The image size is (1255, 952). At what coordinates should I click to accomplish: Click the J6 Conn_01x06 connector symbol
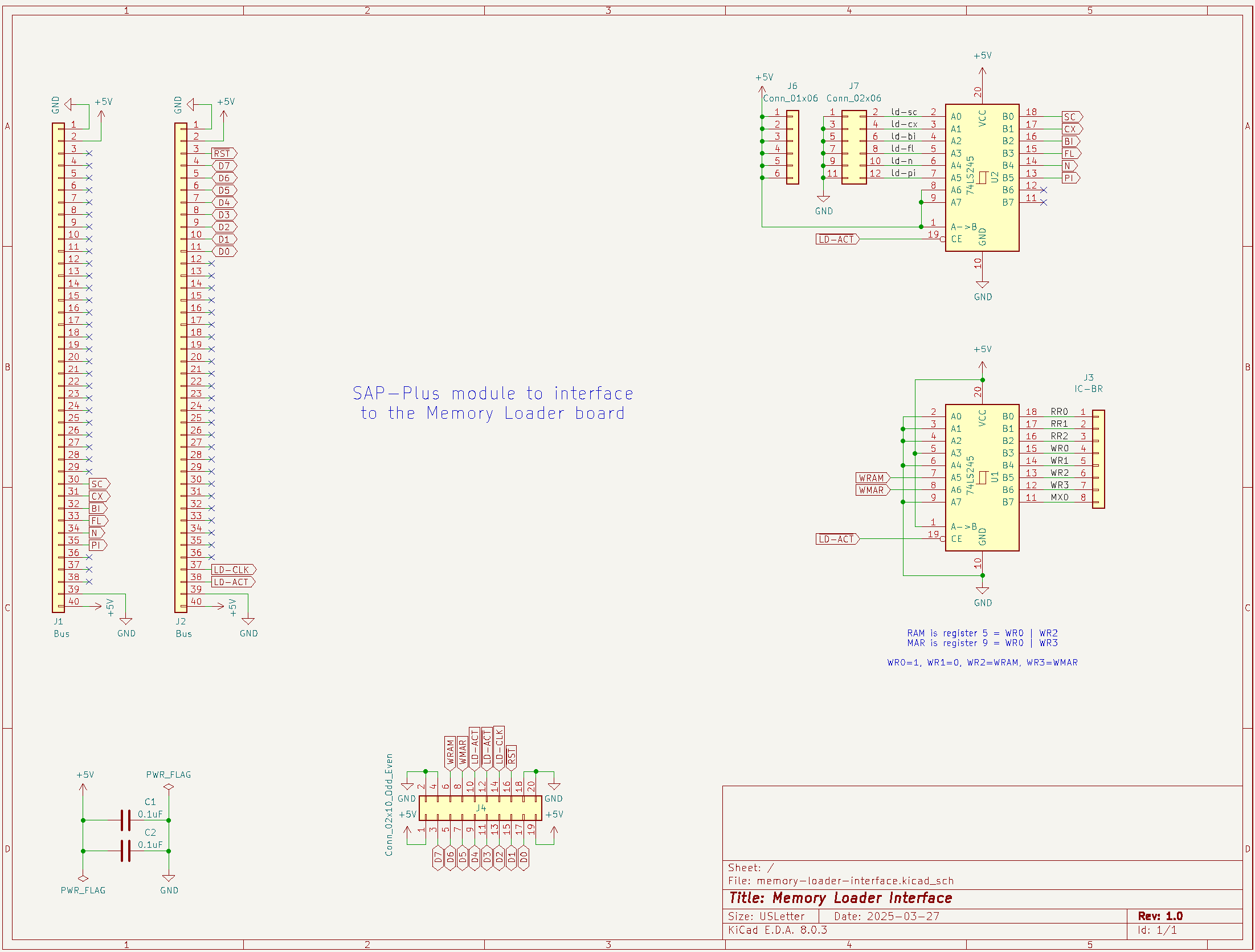tap(792, 147)
